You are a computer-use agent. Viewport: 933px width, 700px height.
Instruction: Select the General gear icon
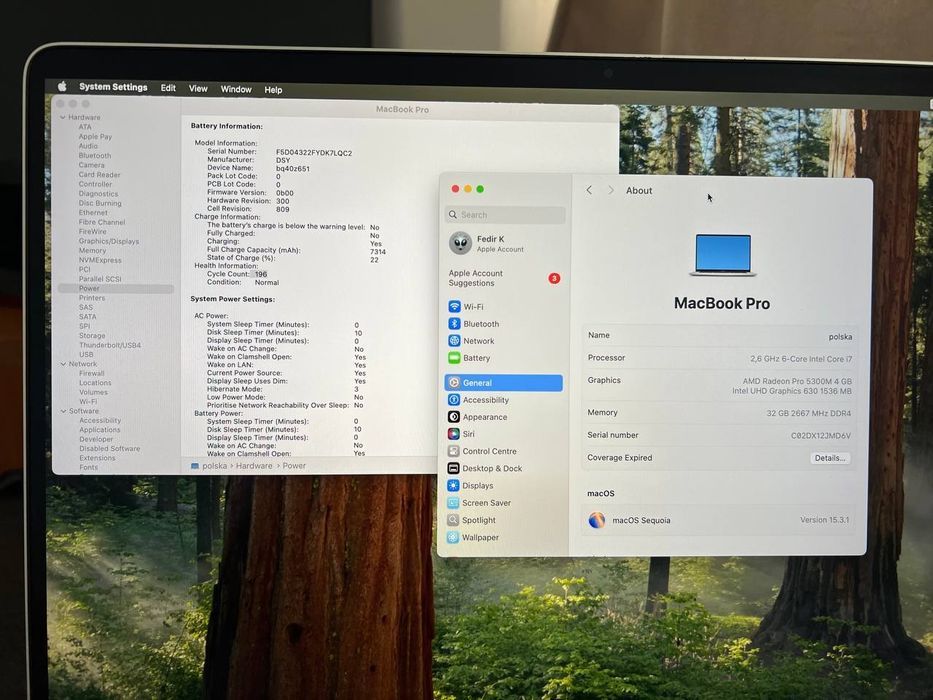454,383
